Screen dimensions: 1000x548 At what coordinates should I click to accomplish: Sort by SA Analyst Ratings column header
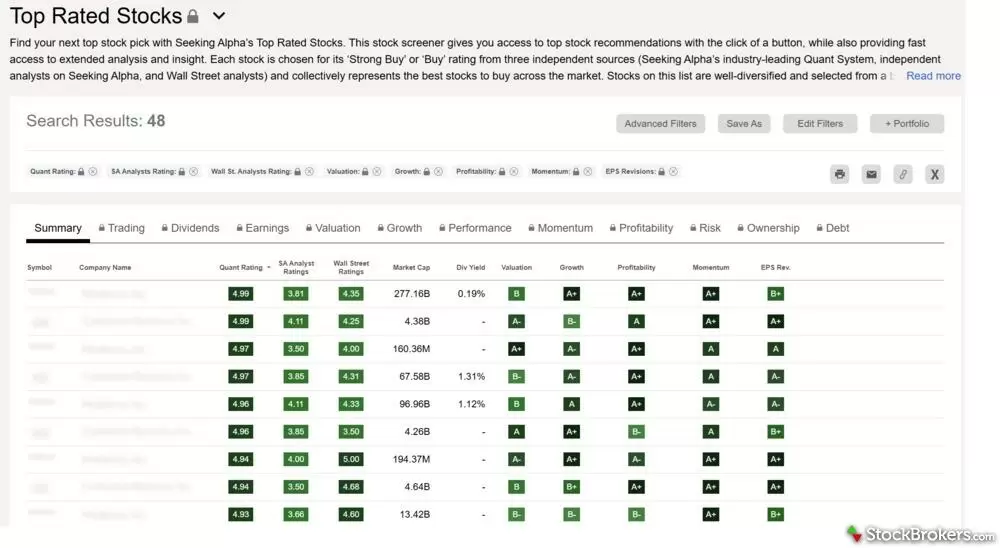click(x=296, y=267)
